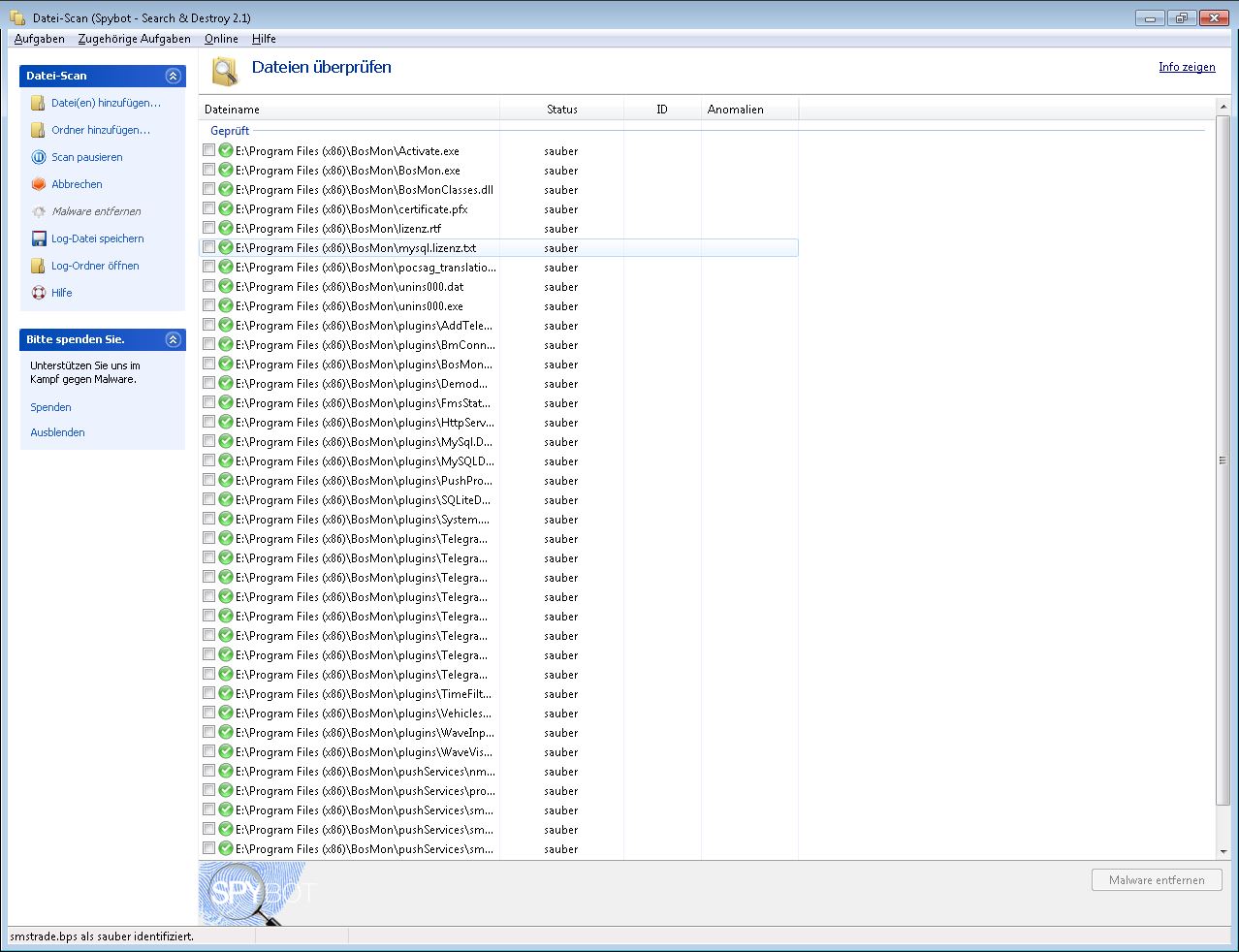This screenshot has width=1239, height=952.
Task: Click the green check icon for lizenz.rtf
Action: [226, 229]
